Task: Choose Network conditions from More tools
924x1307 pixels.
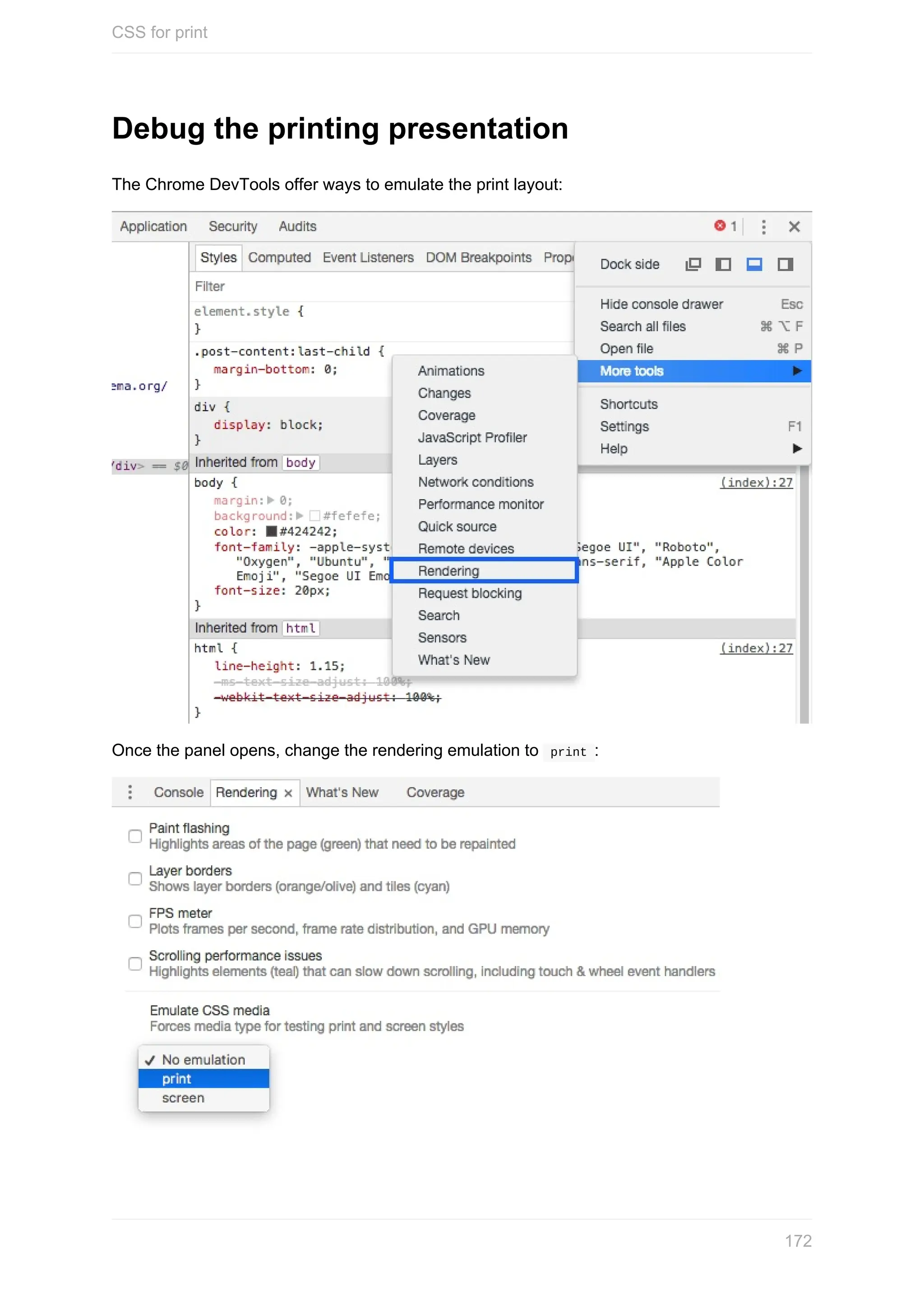Action: [x=485, y=482]
